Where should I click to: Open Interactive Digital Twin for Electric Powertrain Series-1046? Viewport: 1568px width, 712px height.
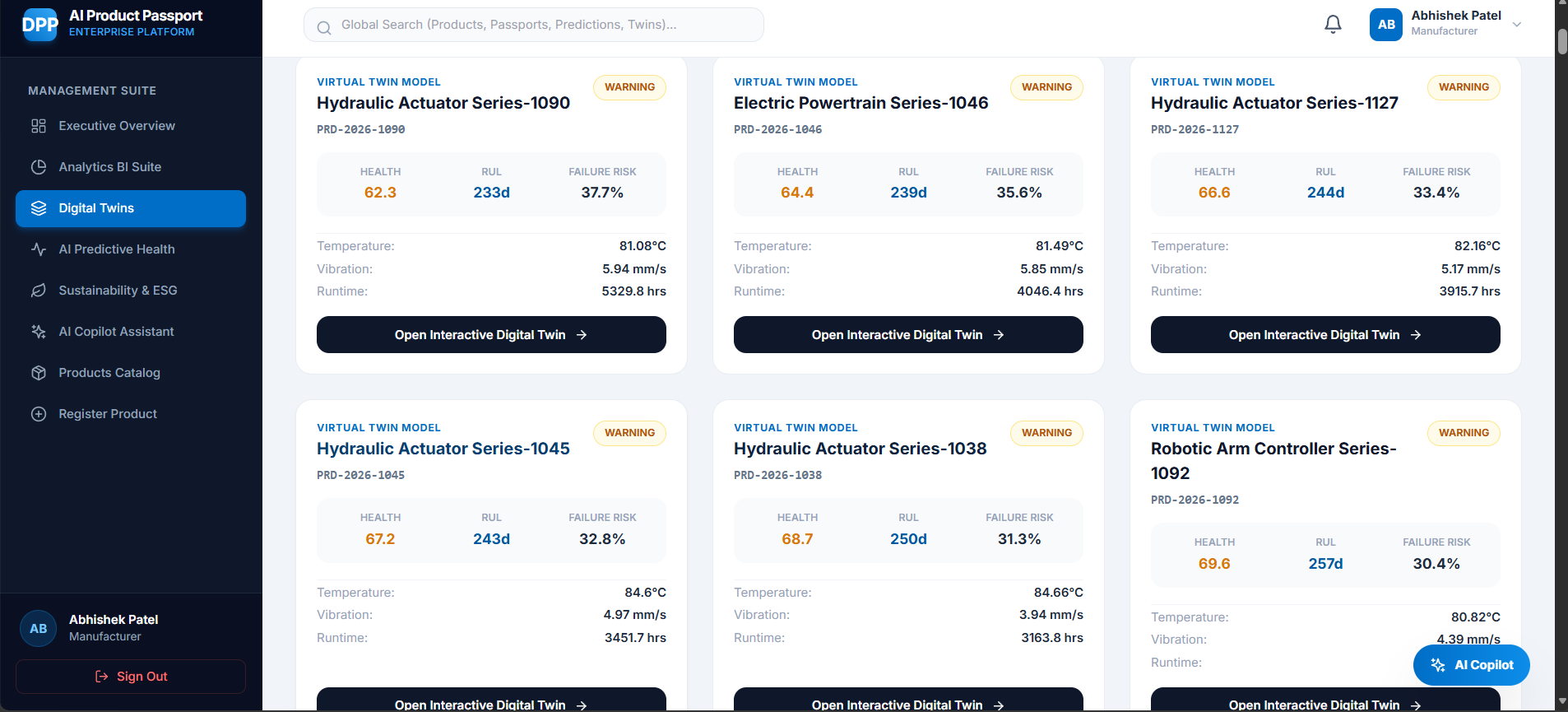tap(908, 335)
